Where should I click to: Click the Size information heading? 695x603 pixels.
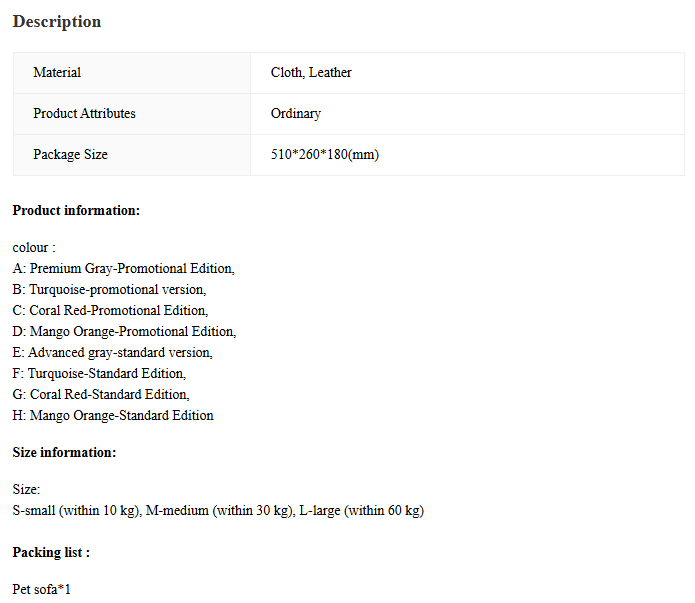coord(64,452)
